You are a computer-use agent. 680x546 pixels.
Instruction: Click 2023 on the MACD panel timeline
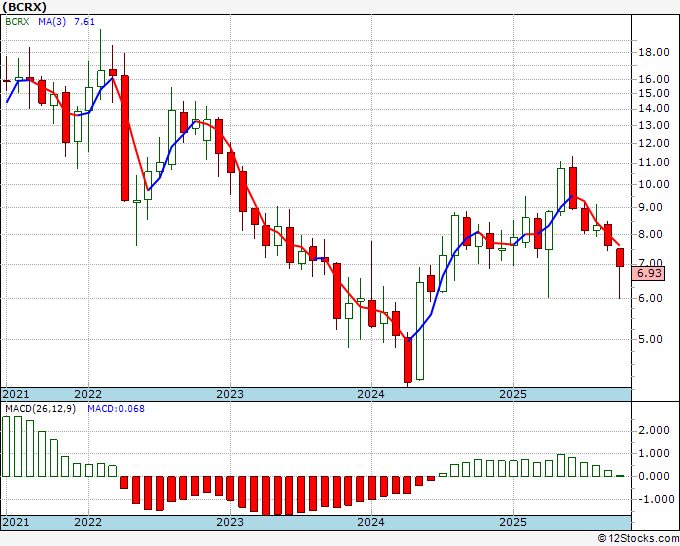pyautogui.click(x=230, y=522)
